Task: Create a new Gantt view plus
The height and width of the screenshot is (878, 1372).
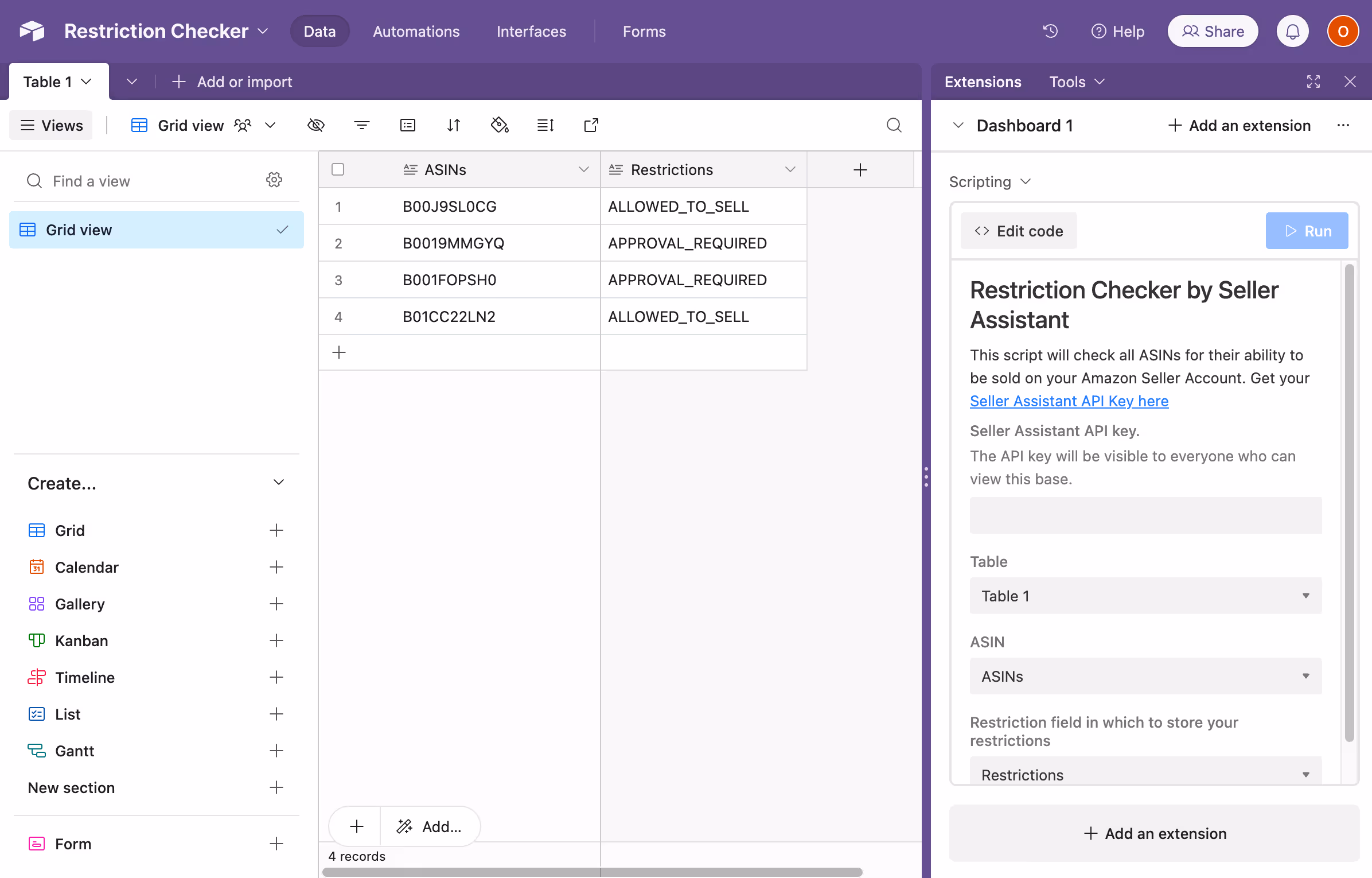Action: tap(276, 751)
